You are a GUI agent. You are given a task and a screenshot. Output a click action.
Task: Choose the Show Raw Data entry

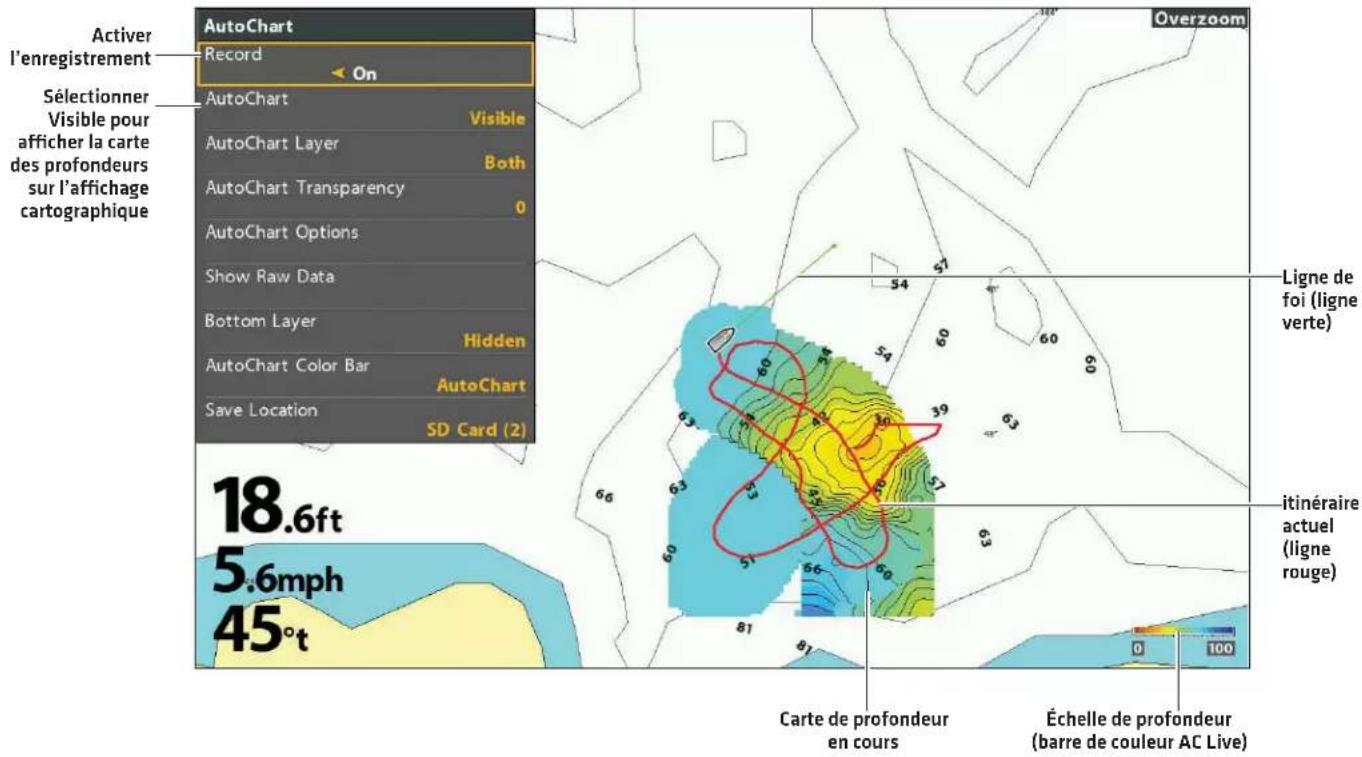(364, 285)
